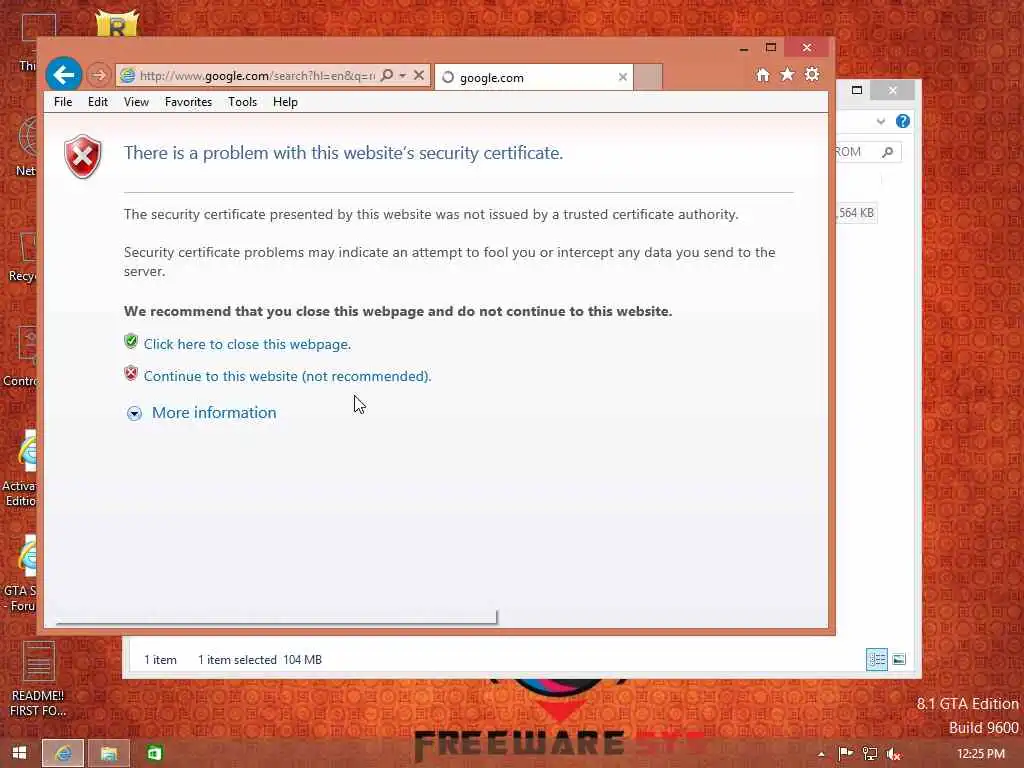
Task: Click the '1 item' status bar text
Action: pos(161,660)
